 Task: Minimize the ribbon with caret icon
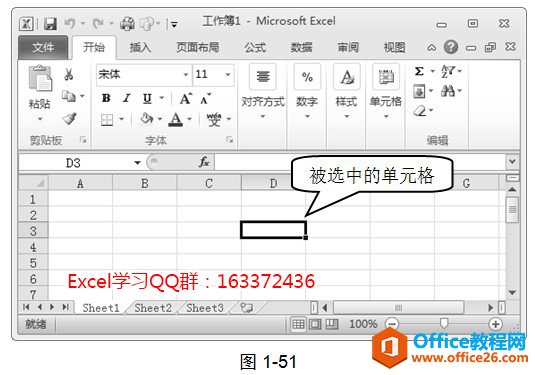coord(432,47)
